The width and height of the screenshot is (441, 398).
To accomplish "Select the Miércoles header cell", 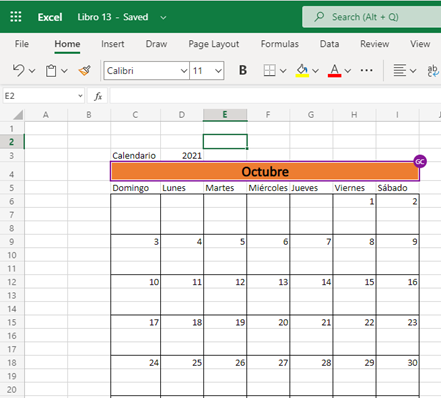I will pyautogui.click(x=268, y=188).
